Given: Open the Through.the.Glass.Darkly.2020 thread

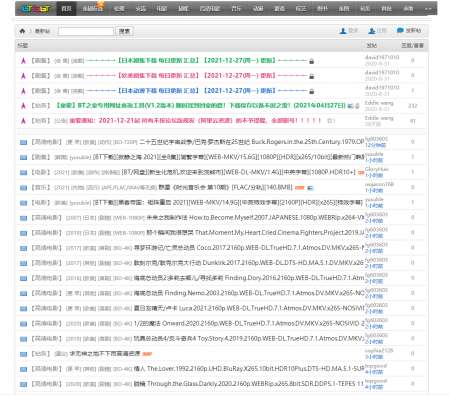Looking at the screenshot, I should pos(249,384).
